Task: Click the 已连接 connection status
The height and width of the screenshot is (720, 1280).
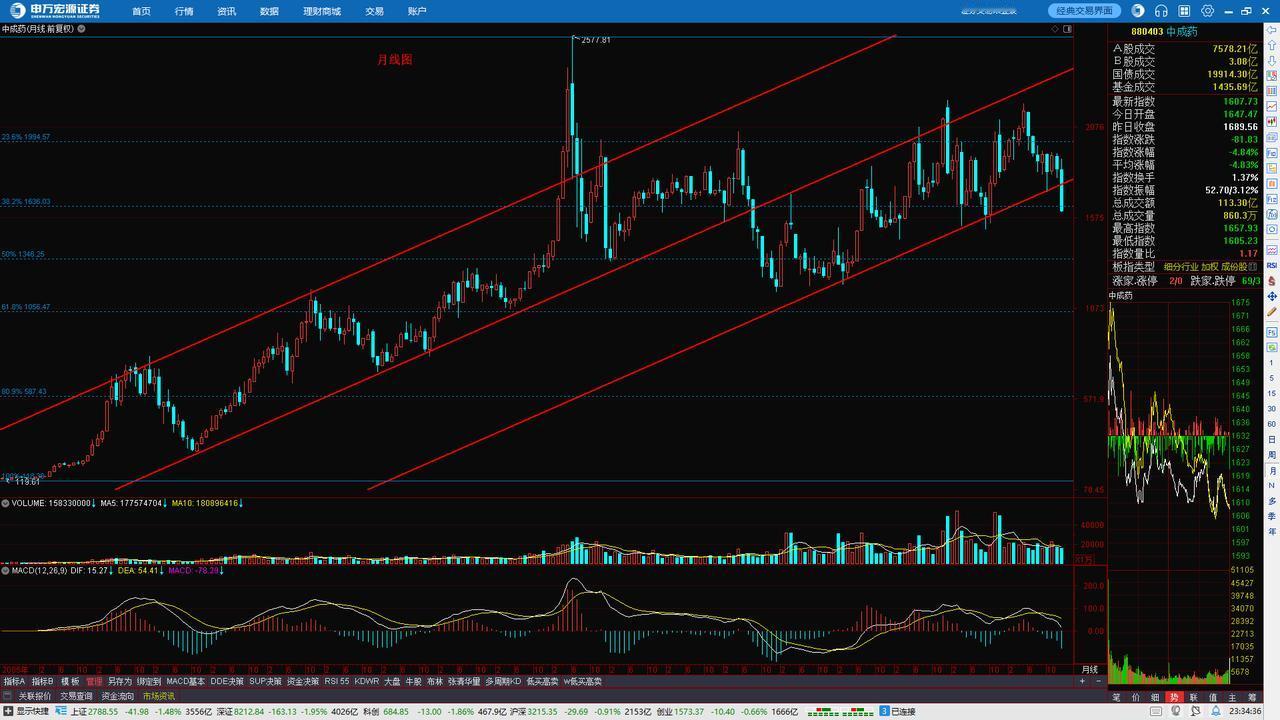Action: [x=903, y=711]
